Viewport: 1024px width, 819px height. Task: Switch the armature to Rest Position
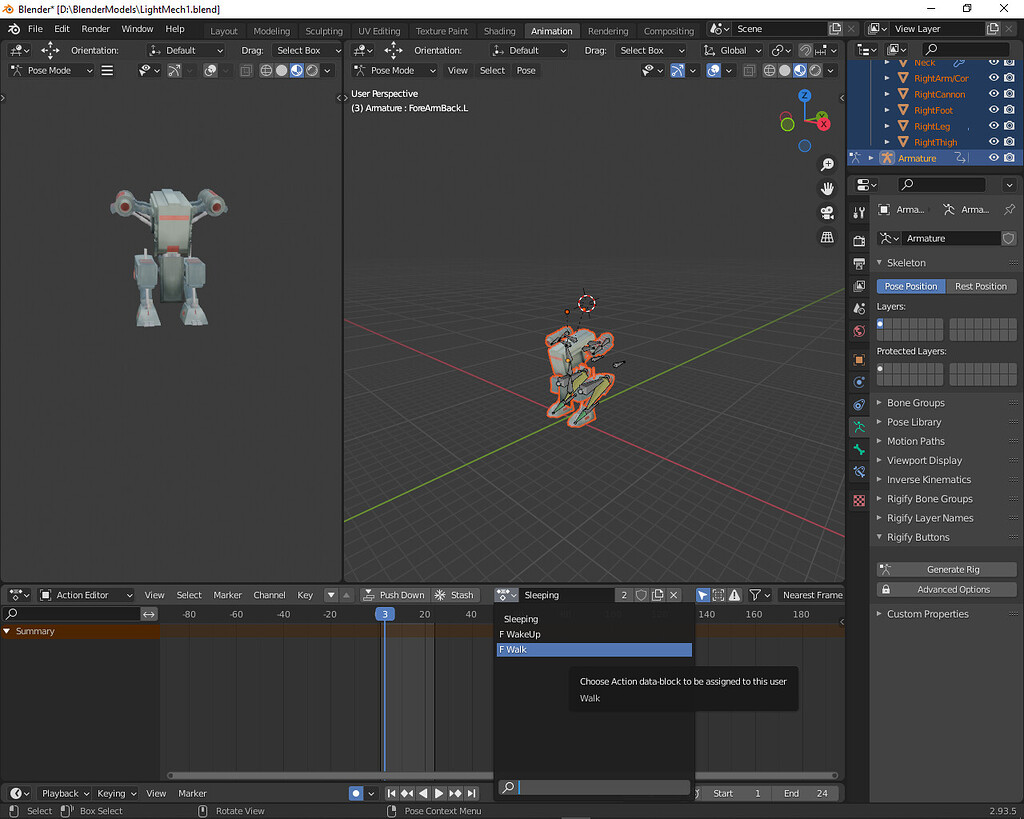pos(980,286)
